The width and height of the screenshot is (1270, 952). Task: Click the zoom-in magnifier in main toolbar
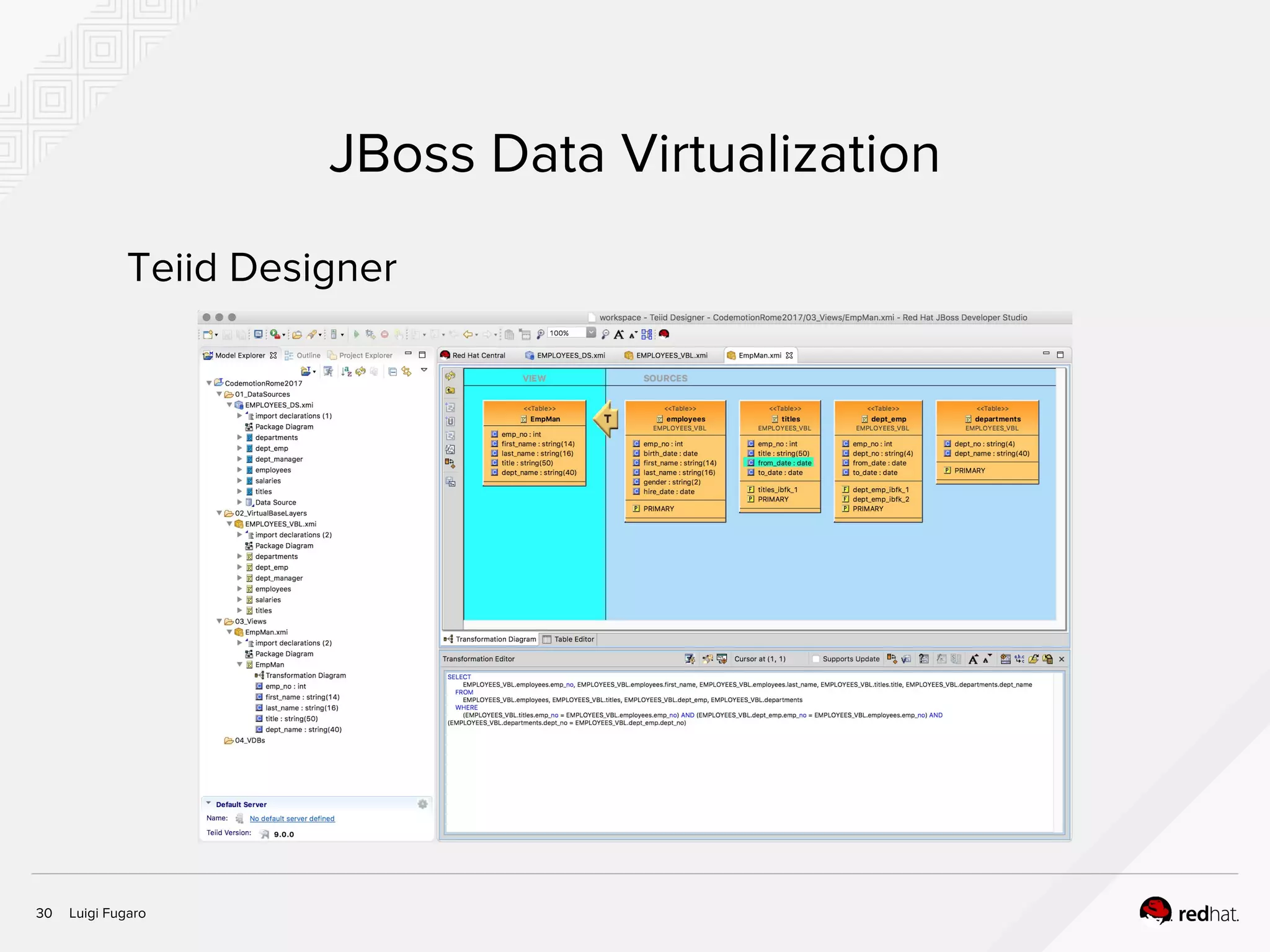click(540, 334)
